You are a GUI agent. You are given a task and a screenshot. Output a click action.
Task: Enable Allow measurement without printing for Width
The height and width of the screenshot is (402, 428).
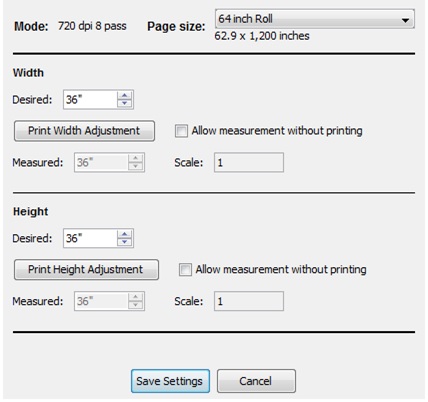point(181,131)
